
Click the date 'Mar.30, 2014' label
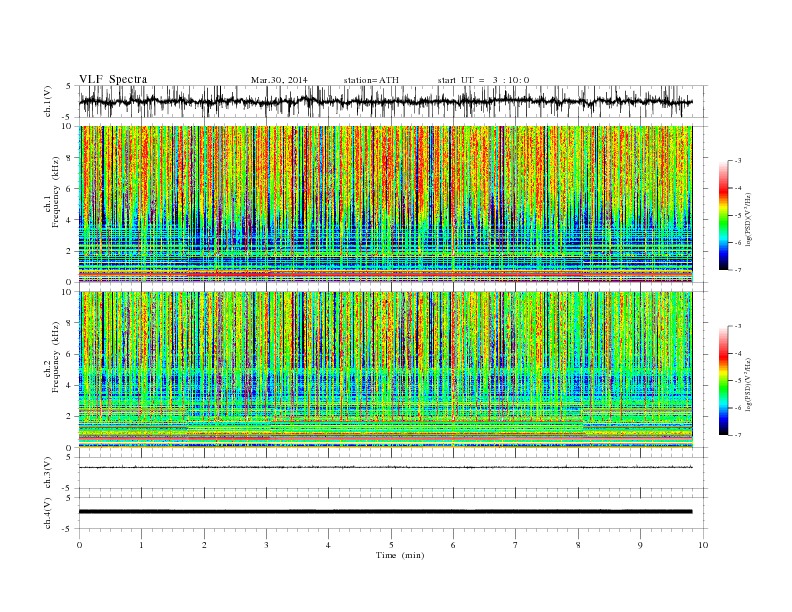(x=279, y=80)
